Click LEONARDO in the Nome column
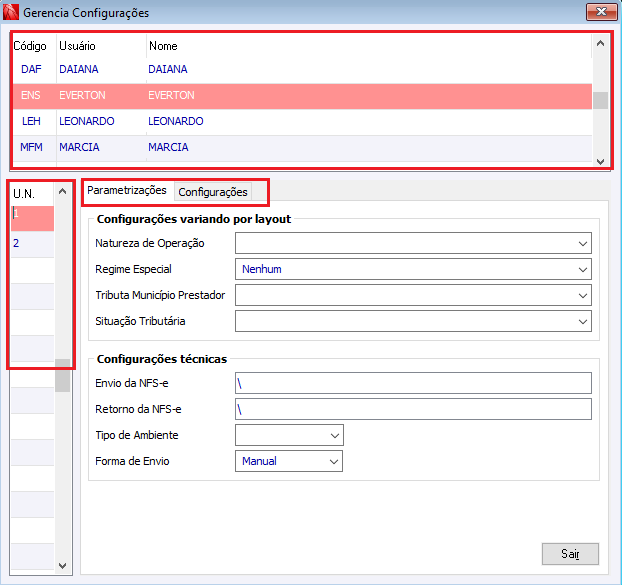 point(176,121)
